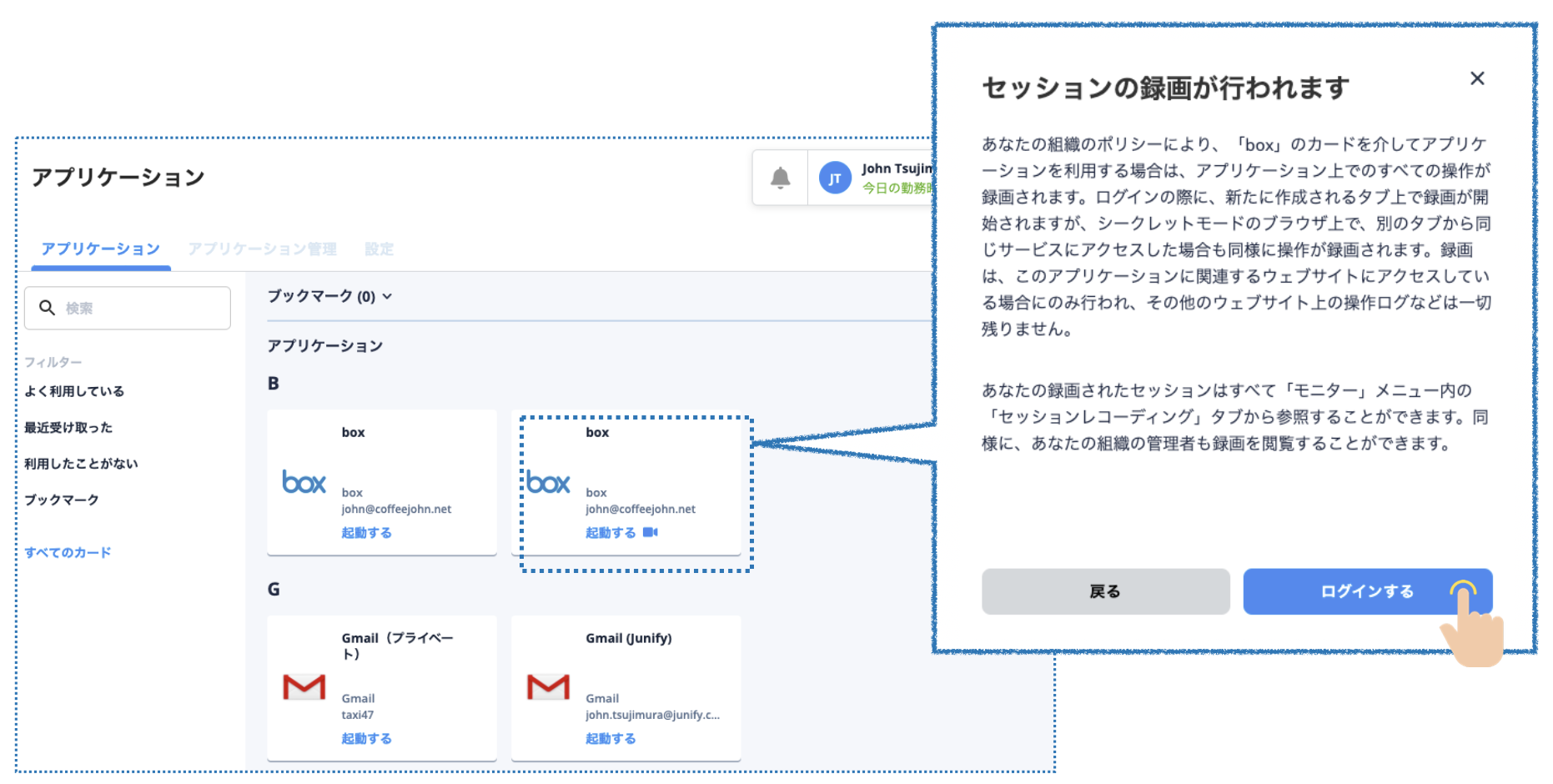Click the recorded box card logo
The width and height of the screenshot is (1553, 784).
[x=548, y=483]
